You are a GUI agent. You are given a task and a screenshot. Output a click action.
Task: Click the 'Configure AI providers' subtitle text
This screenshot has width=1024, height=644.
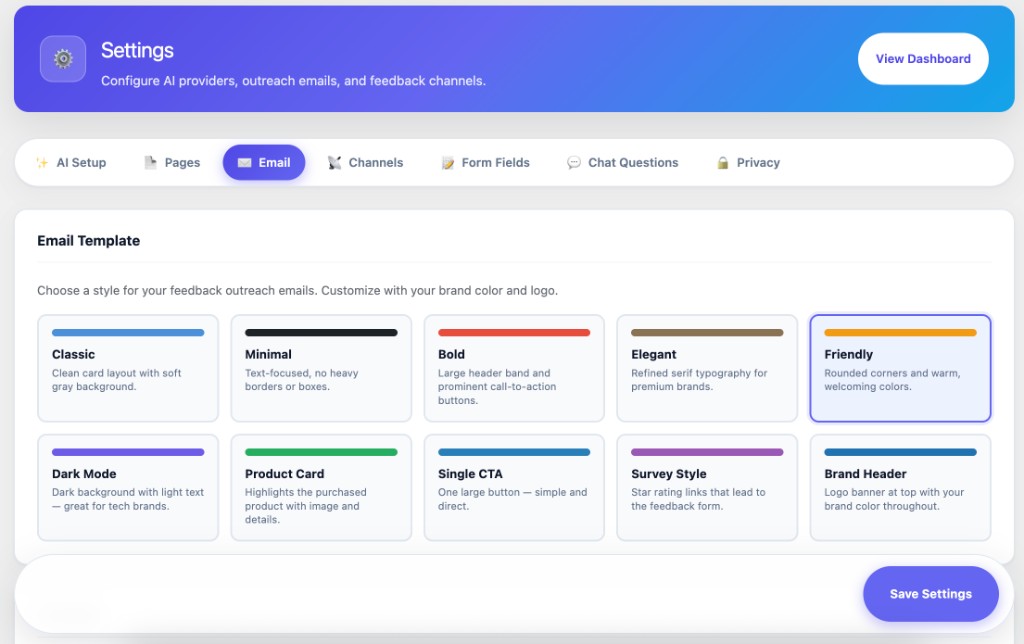point(293,81)
